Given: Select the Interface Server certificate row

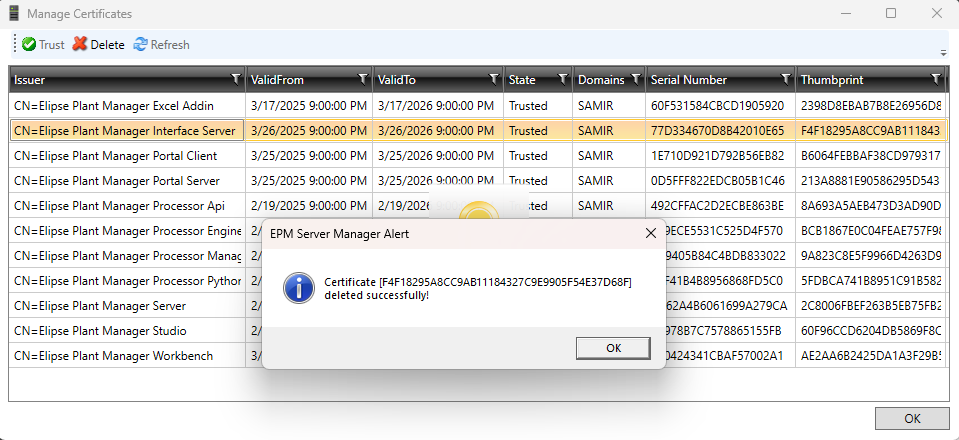Looking at the screenshot, I should 478,131.
